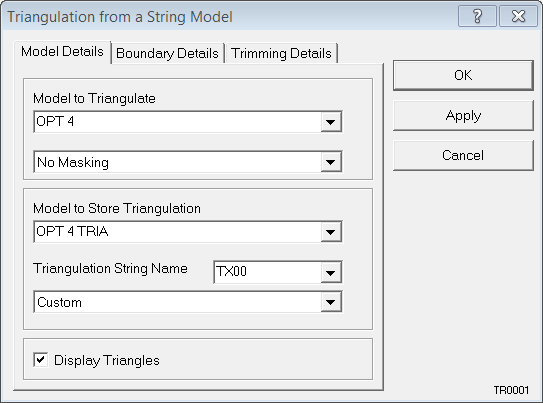Click the Display Triangles label text
Image resolution: width=543 pixels, height=403 pixels.
[x=107, y=360]
